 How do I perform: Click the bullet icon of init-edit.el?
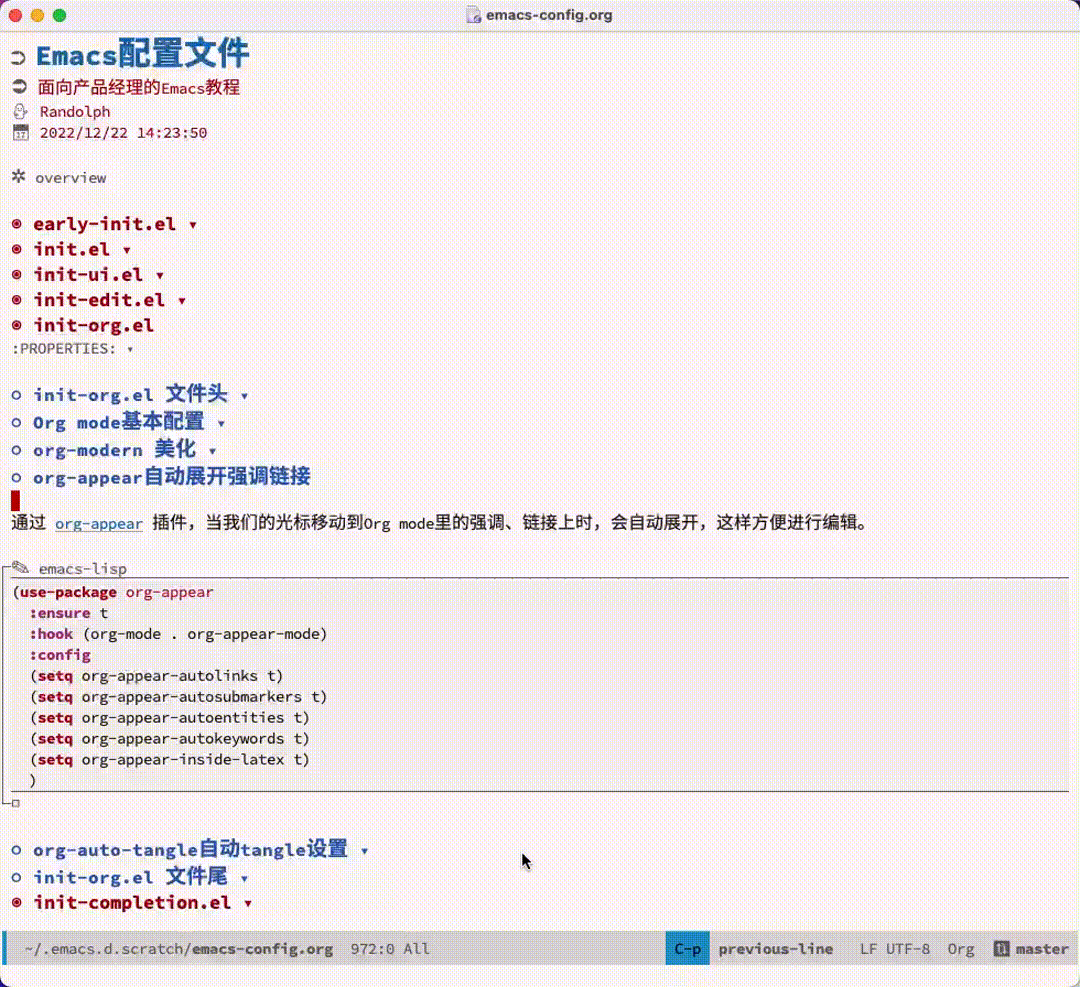(x=17, y=300)
